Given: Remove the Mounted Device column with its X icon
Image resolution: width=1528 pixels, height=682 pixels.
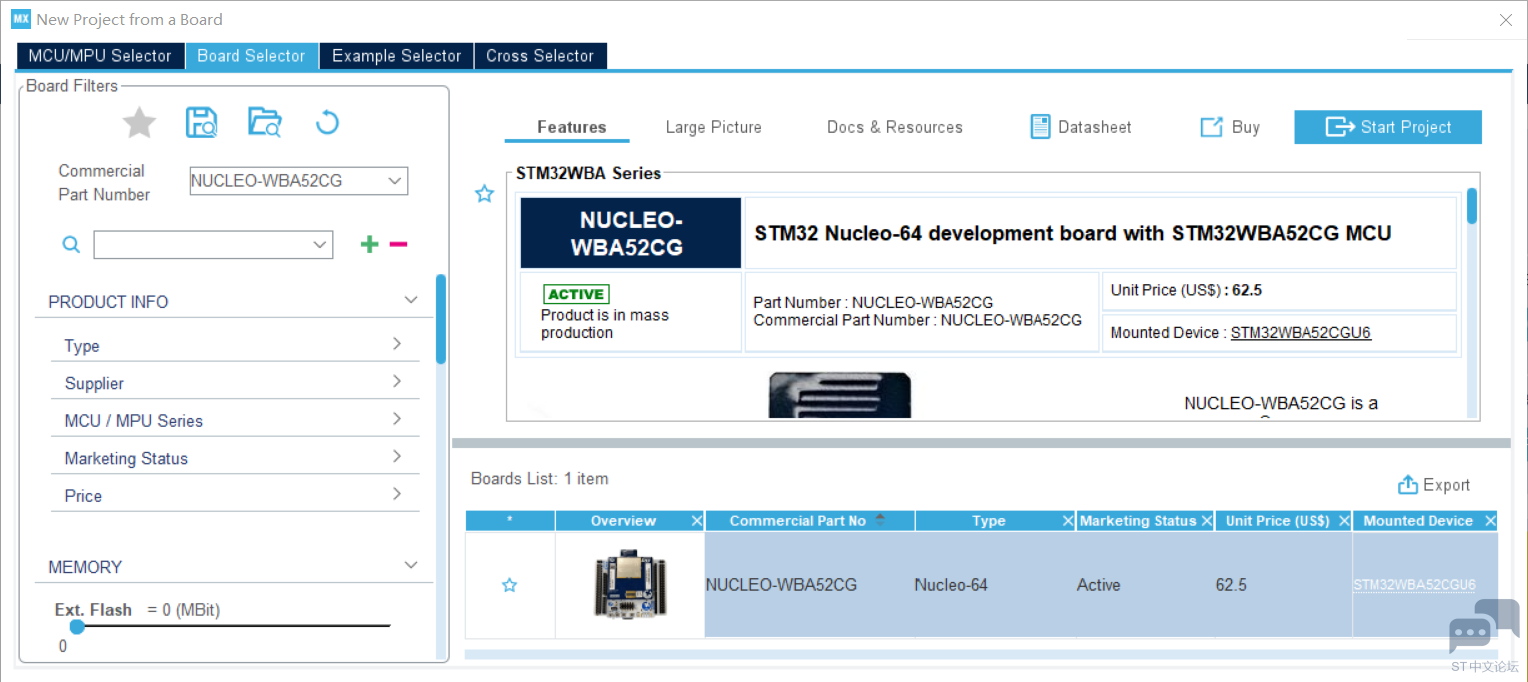Looking at the screenshot, I should [x=1490, y=521].
